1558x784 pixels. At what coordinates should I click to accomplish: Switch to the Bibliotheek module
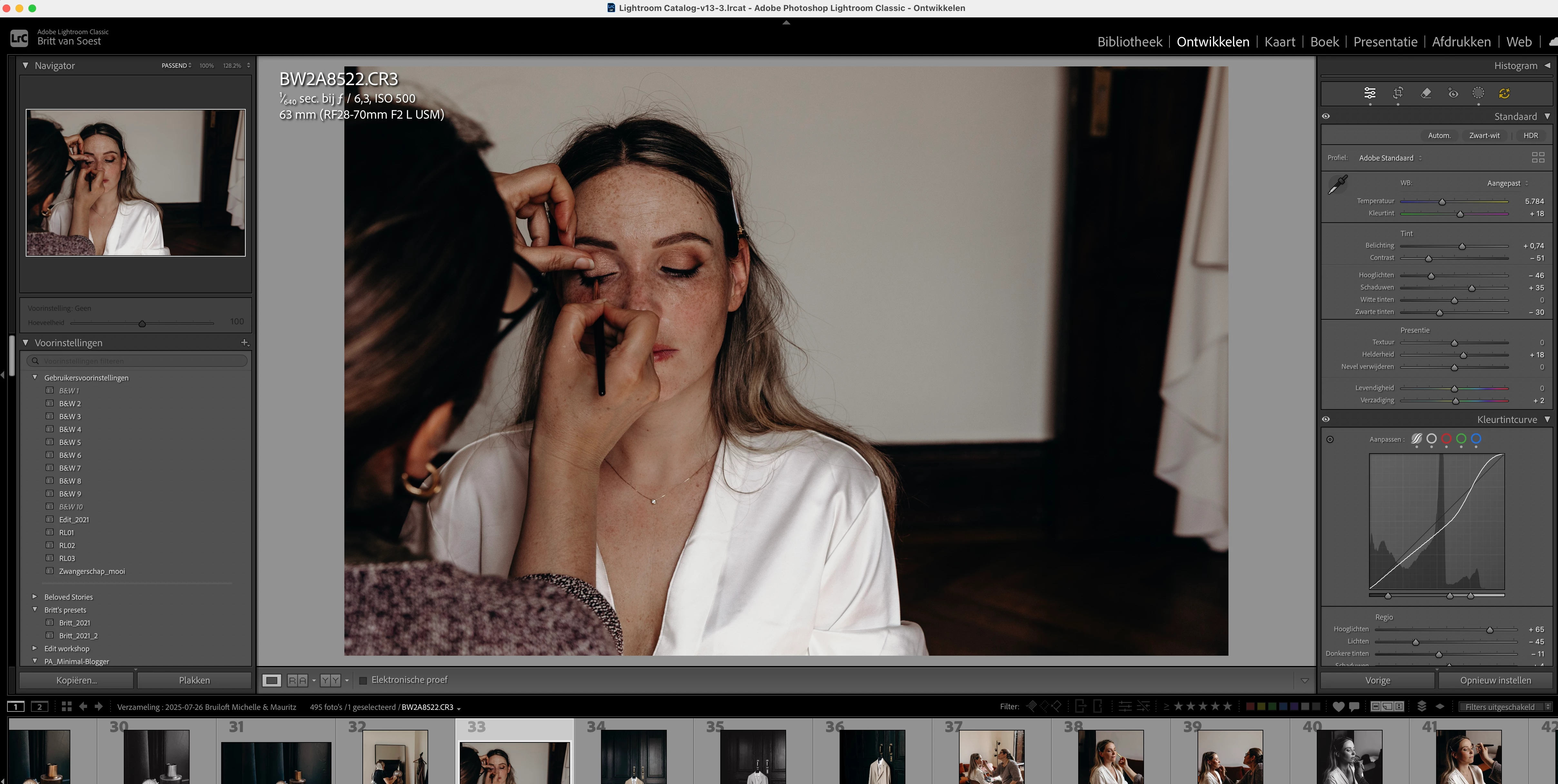[x=1129, y=42]
